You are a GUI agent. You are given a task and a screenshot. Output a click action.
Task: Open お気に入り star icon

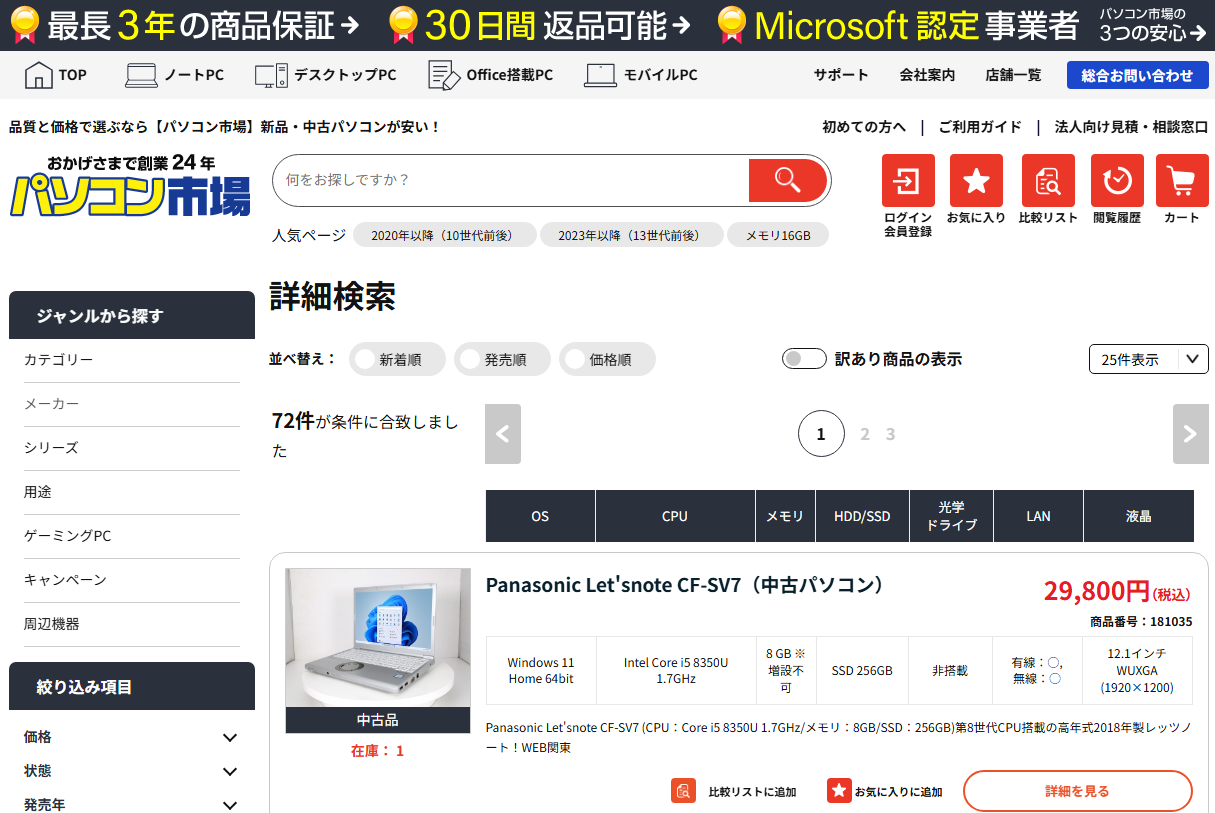coord(976,181)
